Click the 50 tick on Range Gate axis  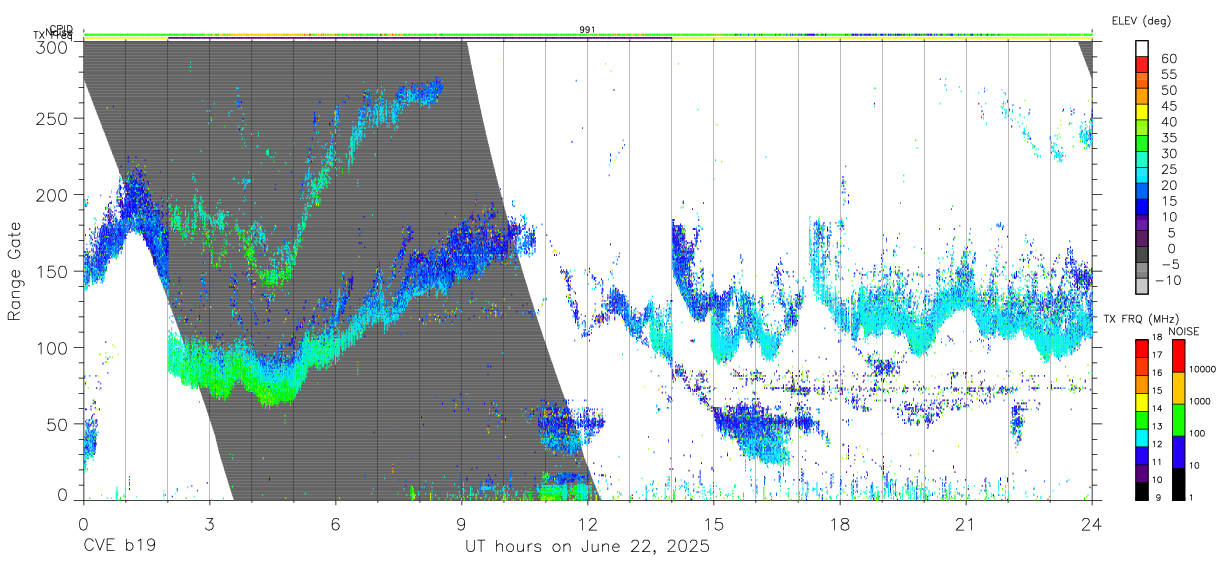58,424
